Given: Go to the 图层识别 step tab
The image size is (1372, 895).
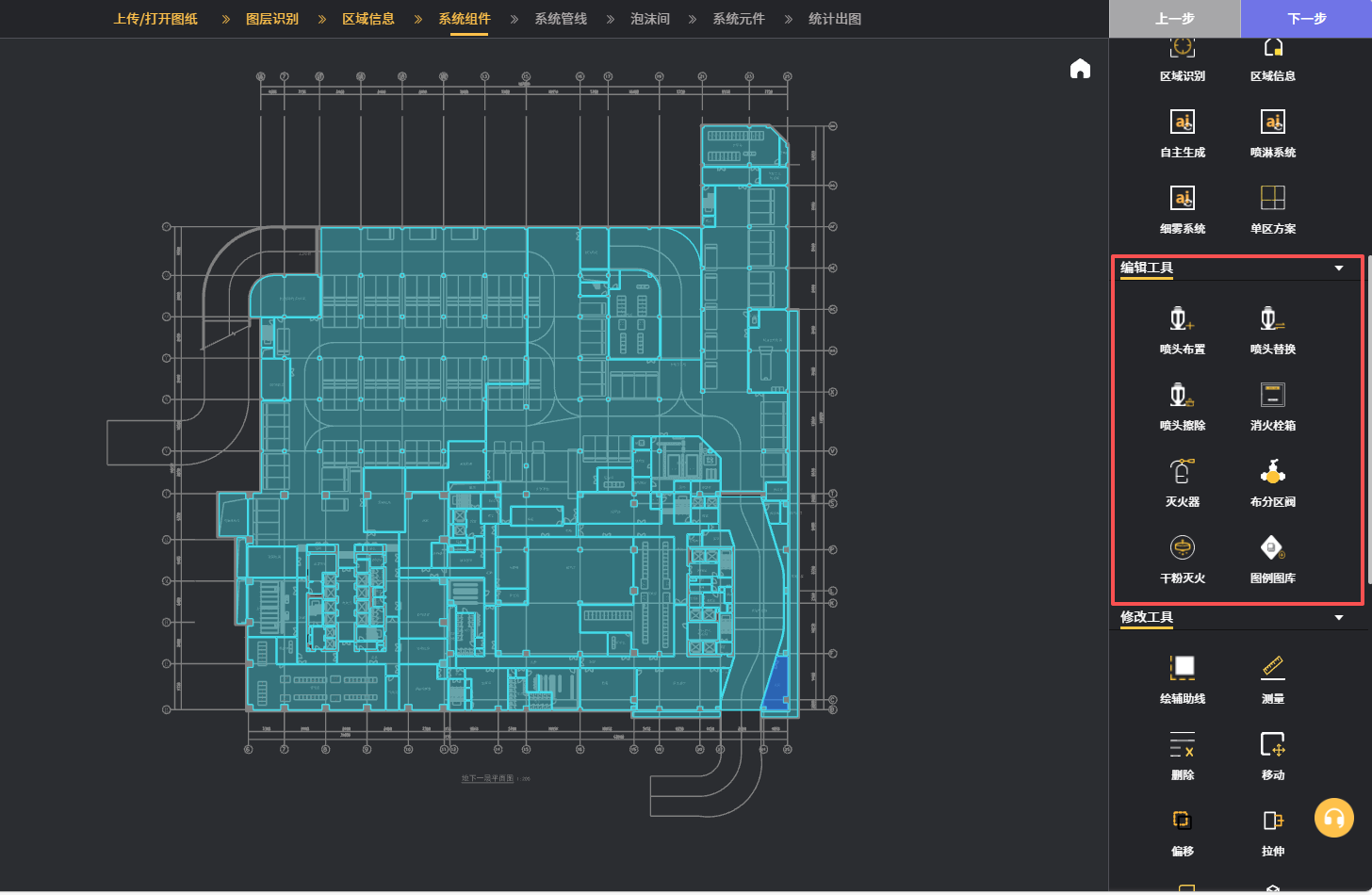Looking at the screenshot, I should [271, 19].
